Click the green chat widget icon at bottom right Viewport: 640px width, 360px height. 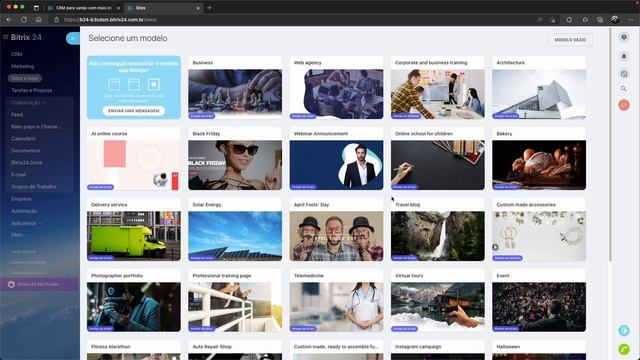624,349
